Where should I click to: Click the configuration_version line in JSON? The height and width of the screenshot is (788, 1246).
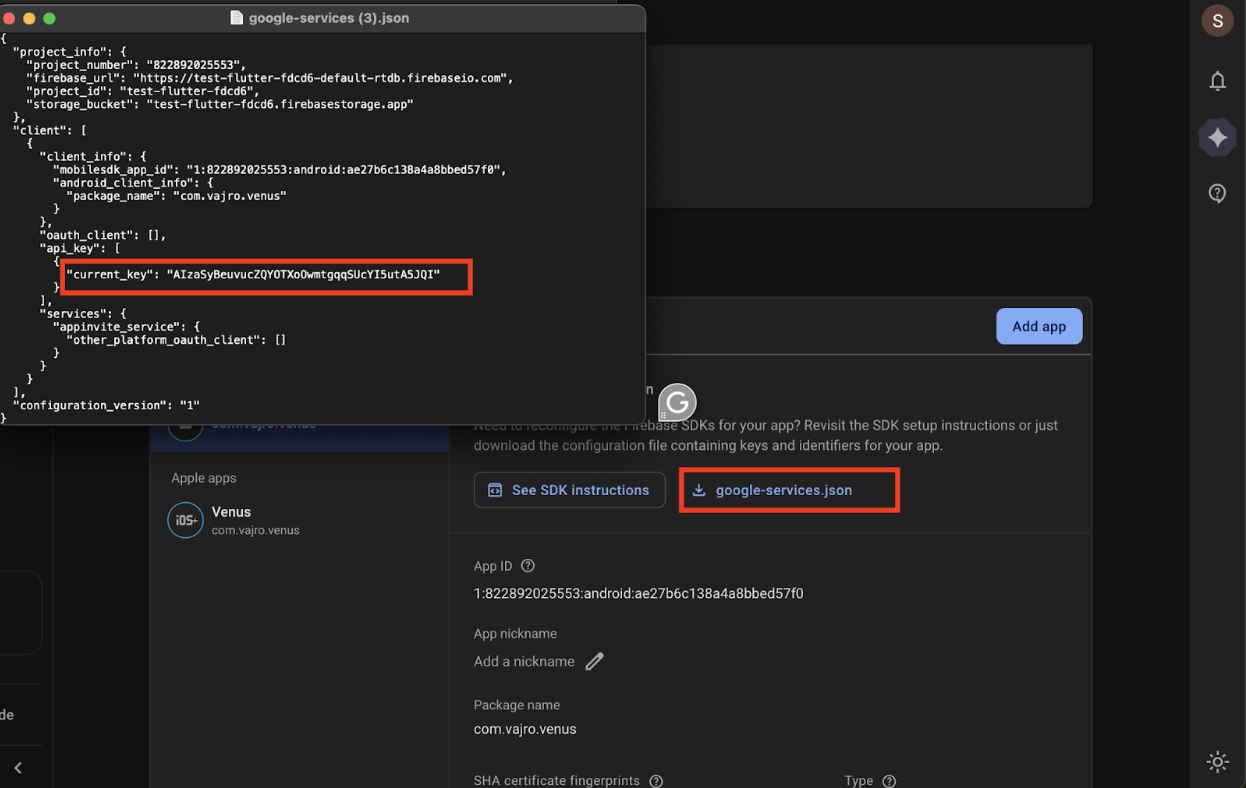106,405
